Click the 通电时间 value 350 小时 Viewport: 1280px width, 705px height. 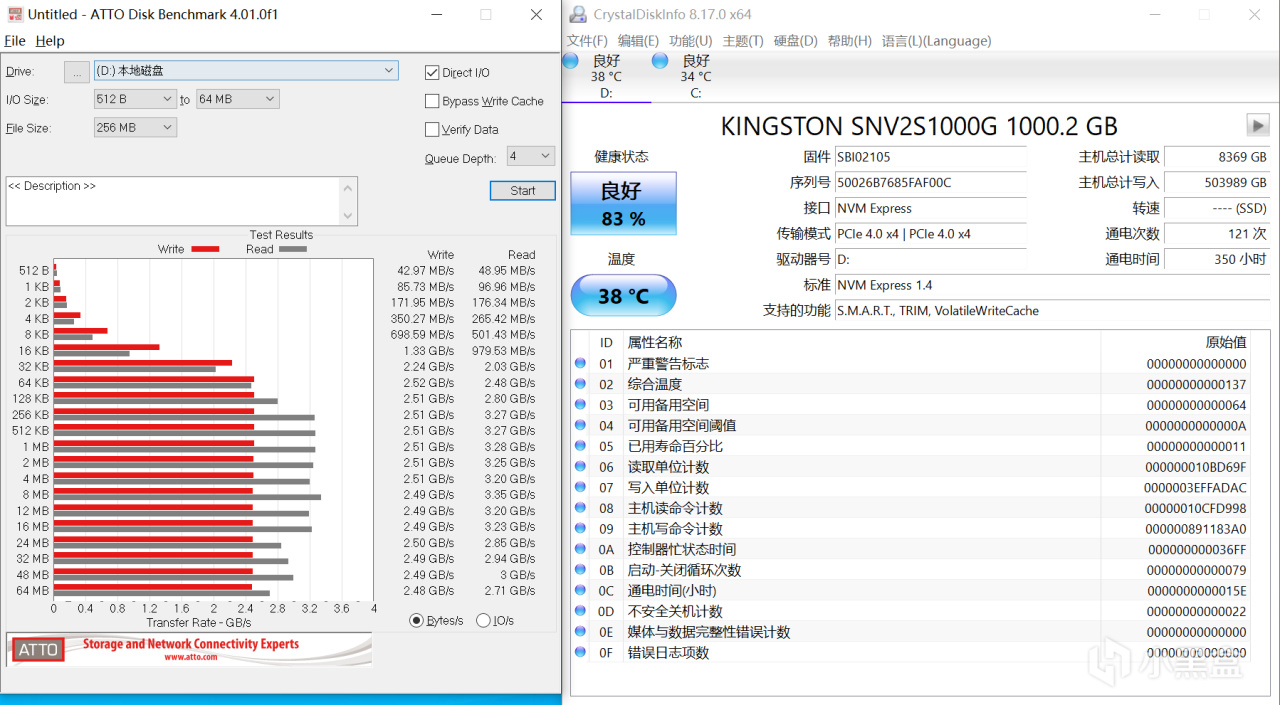1217,259
